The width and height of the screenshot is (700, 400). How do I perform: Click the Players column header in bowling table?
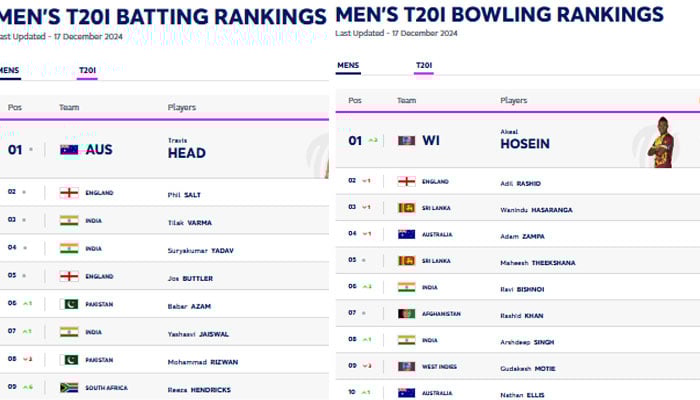[x=513, y=100]
